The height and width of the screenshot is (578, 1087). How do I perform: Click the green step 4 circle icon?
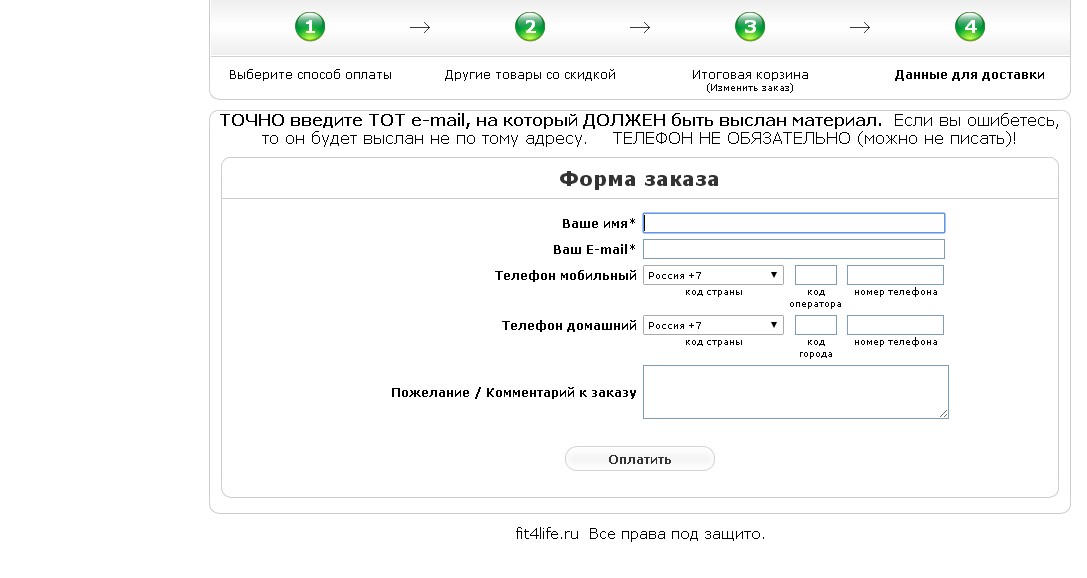point(970,27)
